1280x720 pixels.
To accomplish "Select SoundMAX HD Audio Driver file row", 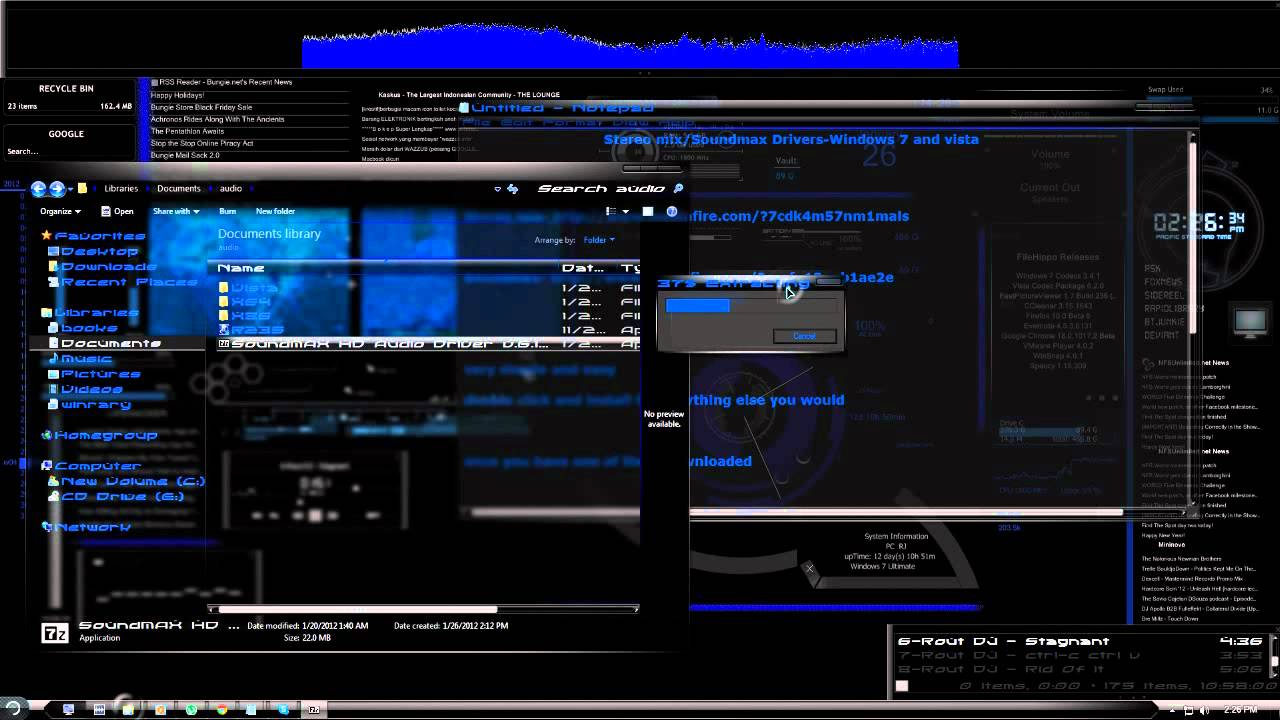I will pos(428,343).
